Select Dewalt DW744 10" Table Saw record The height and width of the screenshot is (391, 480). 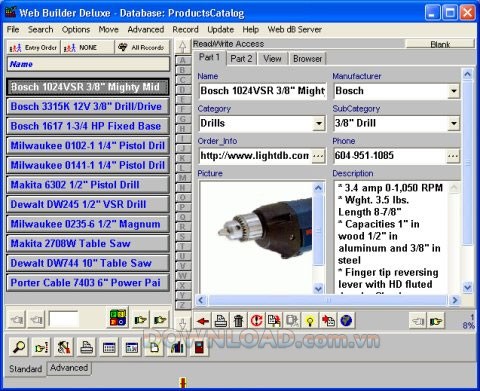pyautogui.click(x=88, y=263)
